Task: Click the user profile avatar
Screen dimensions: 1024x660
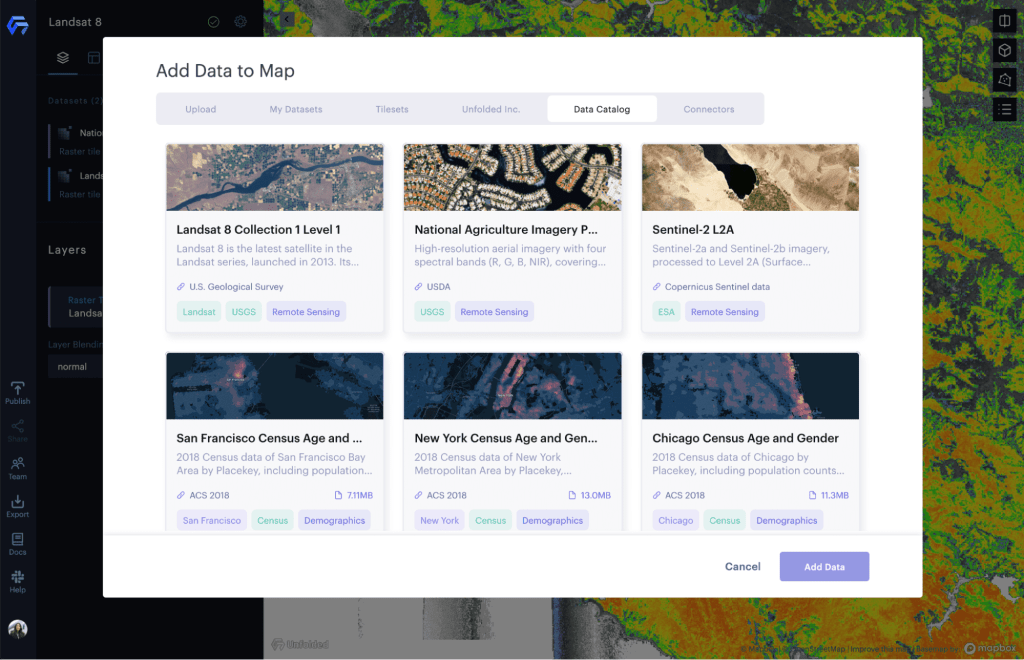Action: 18,629
